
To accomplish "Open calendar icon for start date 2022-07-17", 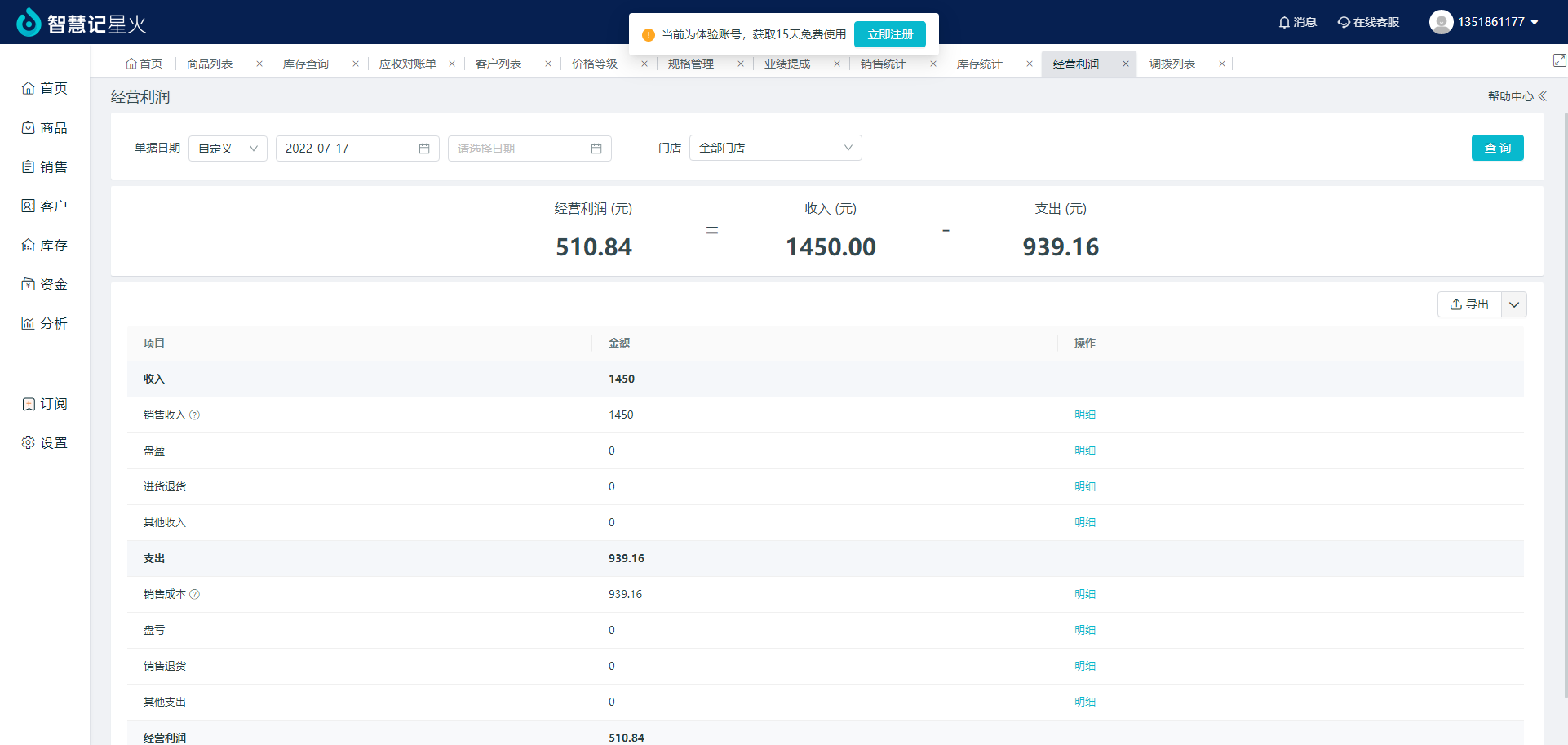I will (x=424, y=149).
